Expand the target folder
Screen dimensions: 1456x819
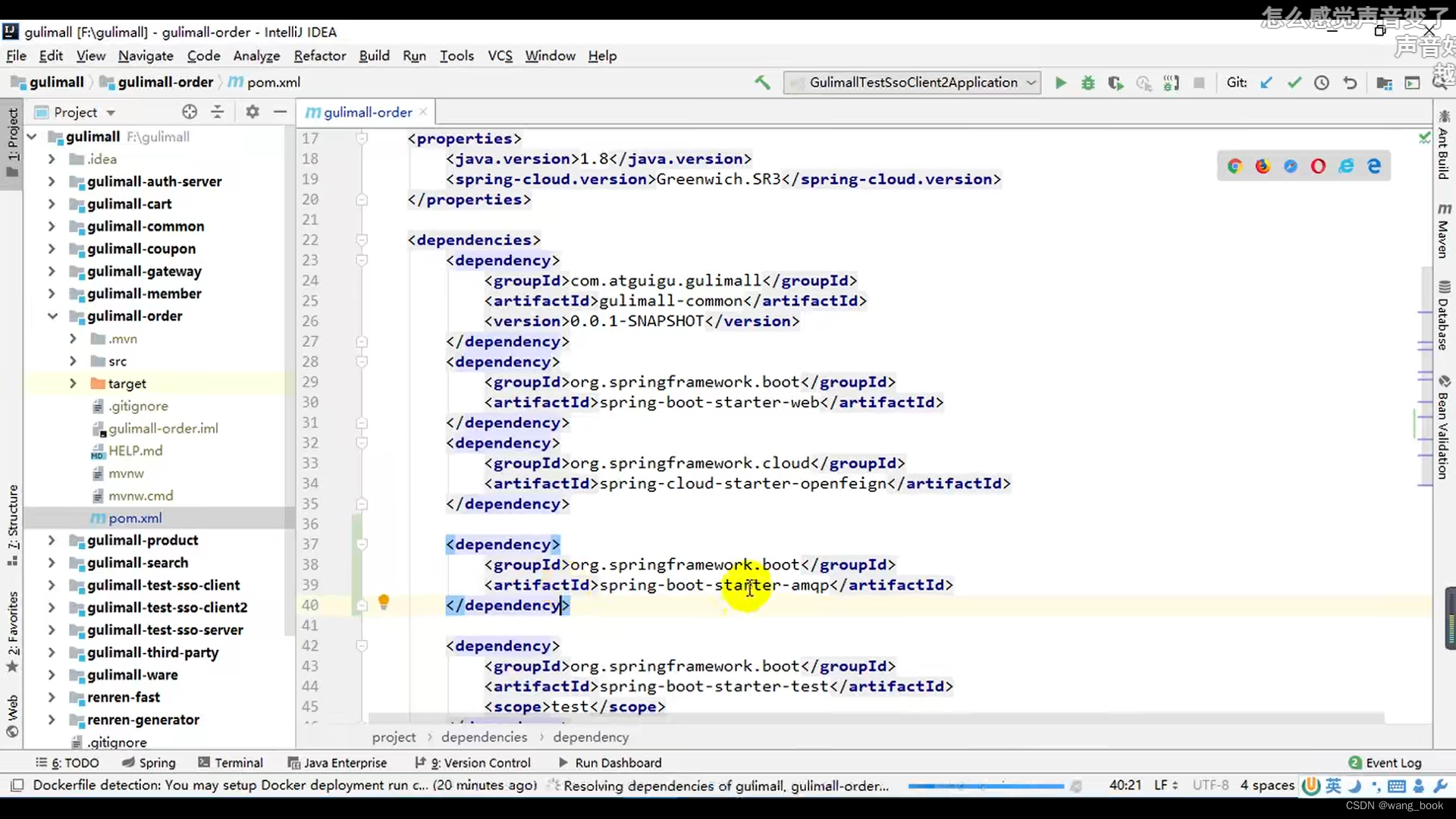click(73, 384)
